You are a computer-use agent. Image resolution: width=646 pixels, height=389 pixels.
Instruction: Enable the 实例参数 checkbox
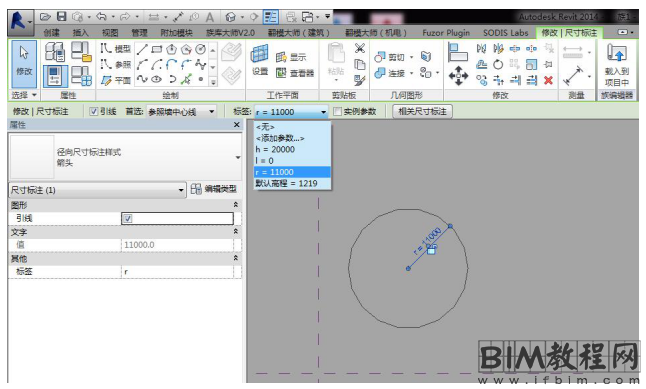[x=337, y=111]
